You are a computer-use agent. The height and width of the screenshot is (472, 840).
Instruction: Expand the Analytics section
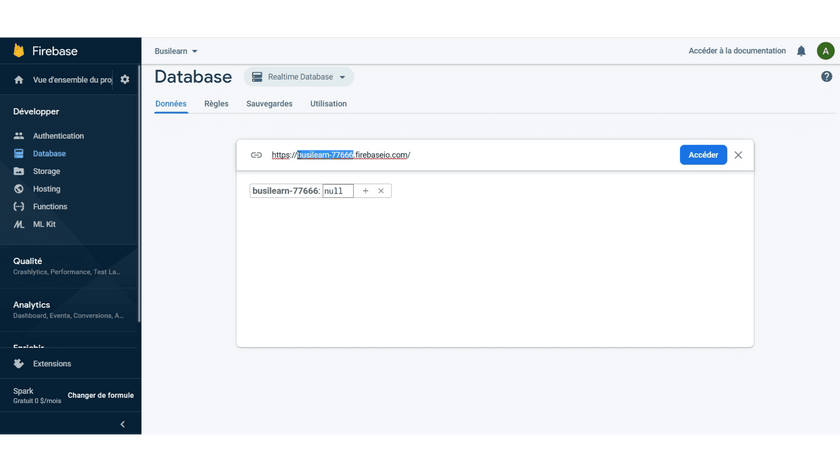(x=69, y=310)
